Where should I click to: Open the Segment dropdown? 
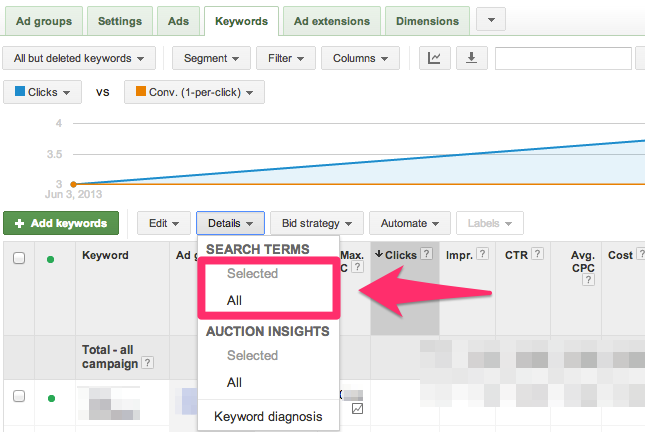211,58
